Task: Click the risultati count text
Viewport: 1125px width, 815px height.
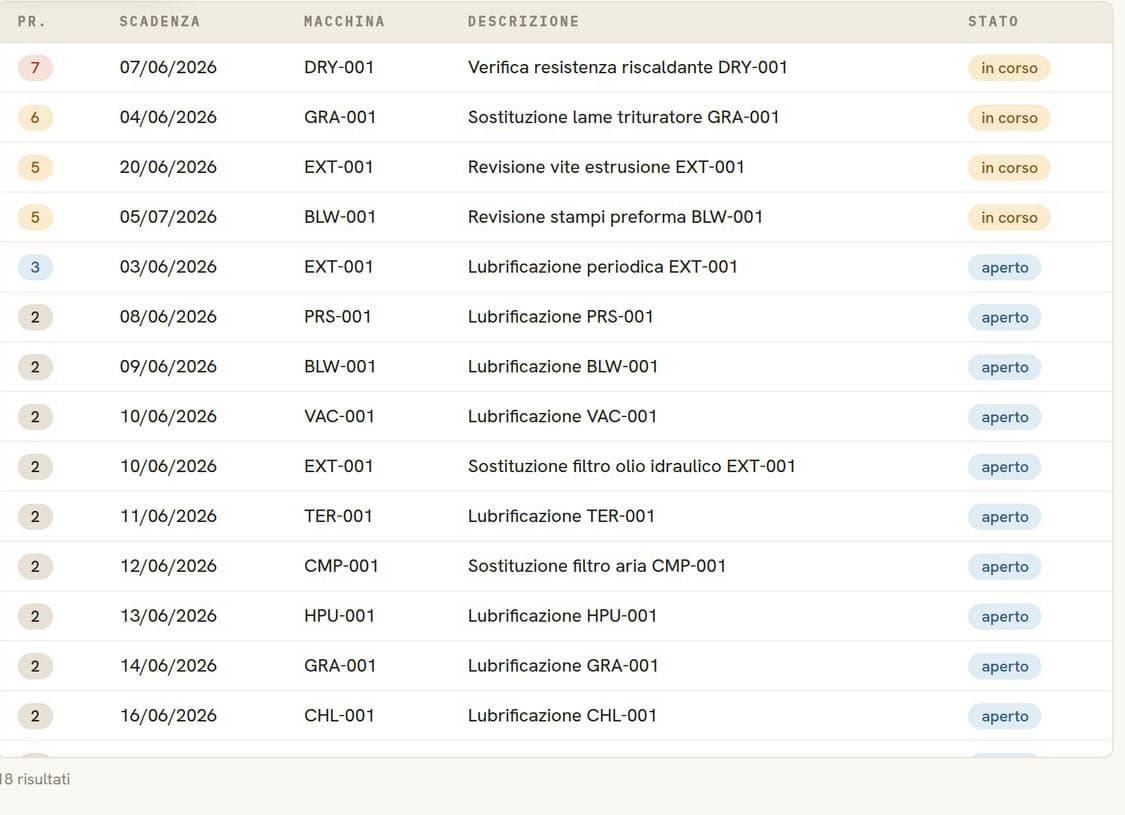Action: 35,779
